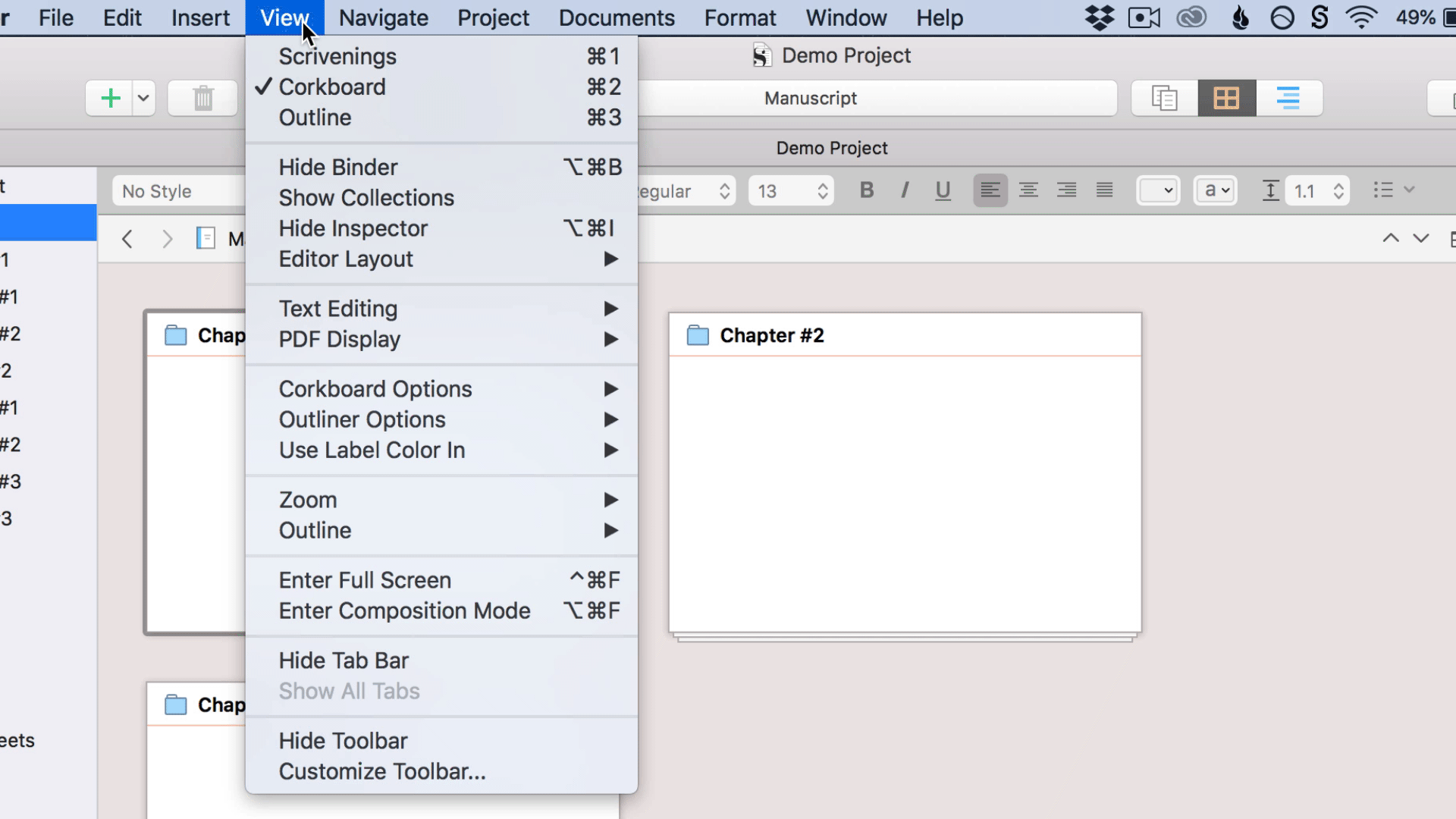The image size is (1456, 819).
Task: Open the Documents menu
Action: (x=617, y=17)
